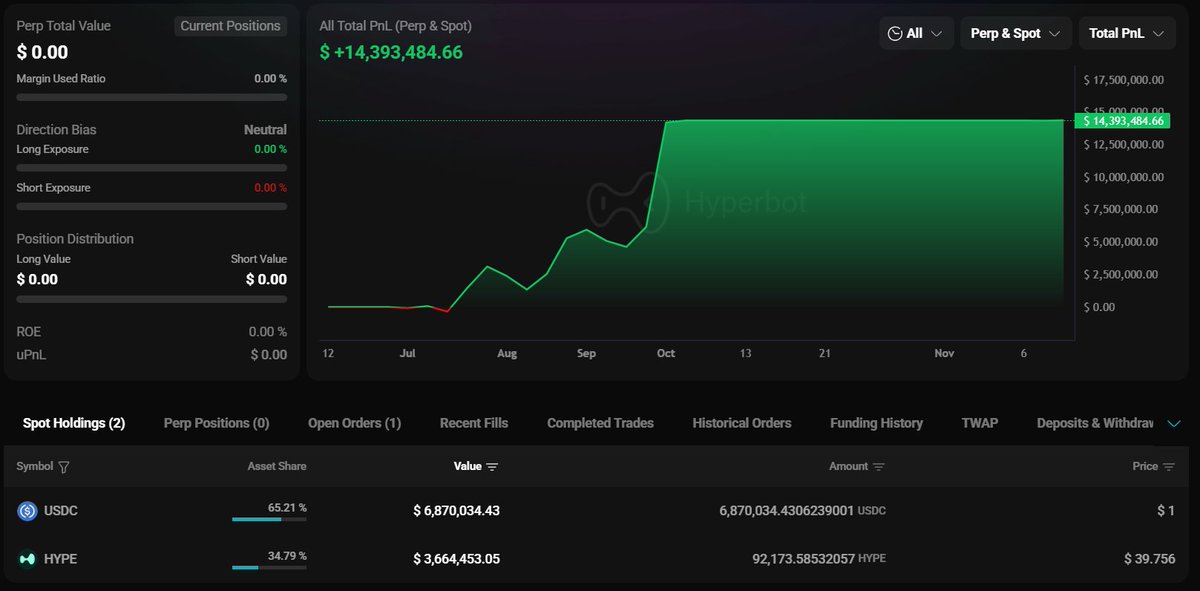The height and width of the screenshot is (591, 1200).
Task: Switch to Spot Holdings (2) tab
Action: (74, 423)
